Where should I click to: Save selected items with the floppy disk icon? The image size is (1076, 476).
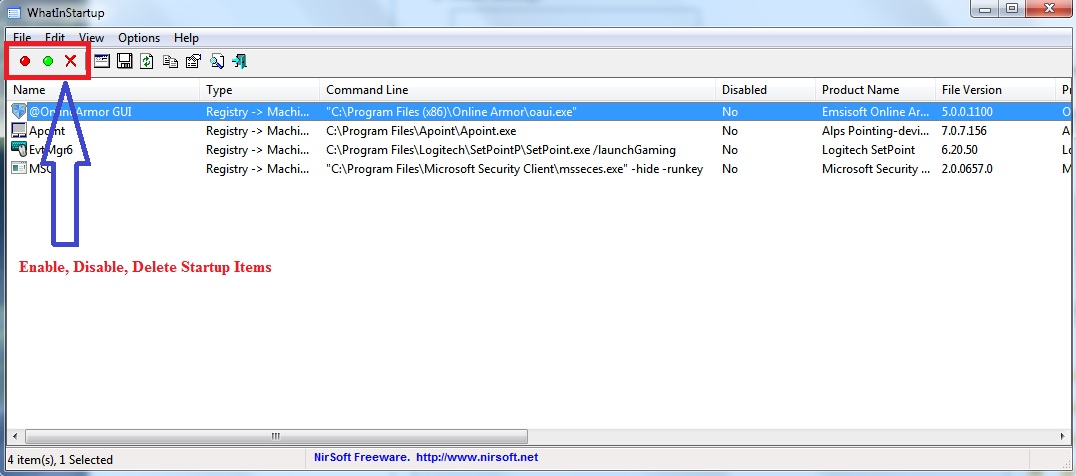(125, 61)
